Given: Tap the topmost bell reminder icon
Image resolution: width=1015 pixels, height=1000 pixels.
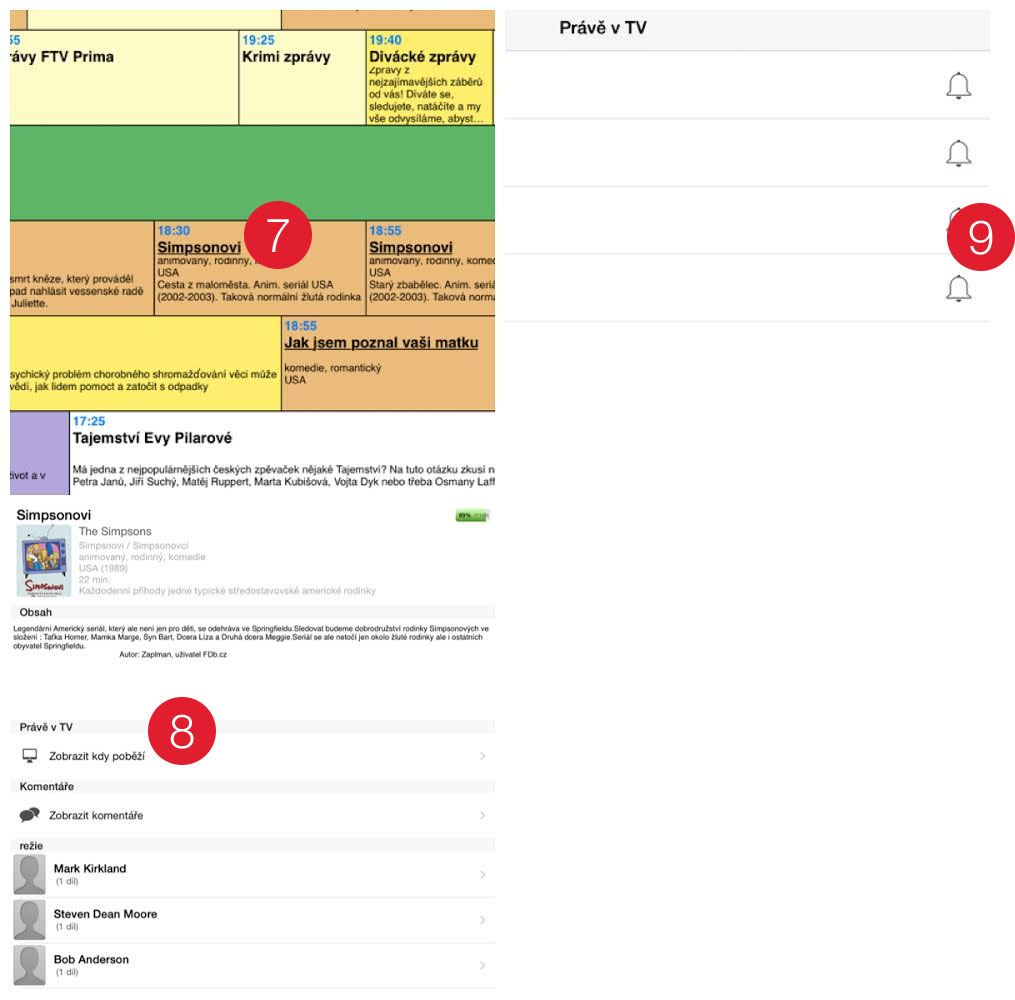Looking at the screenshot, I should (x=958, y=87).
